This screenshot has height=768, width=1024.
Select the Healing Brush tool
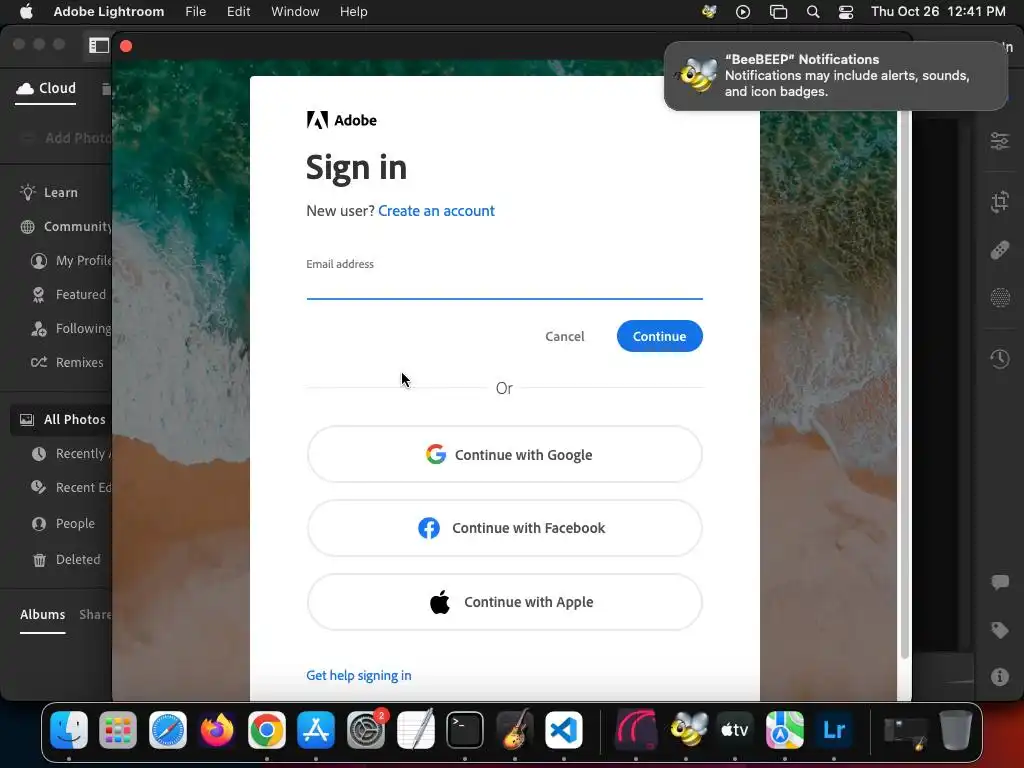click(x=1000, y=250)
